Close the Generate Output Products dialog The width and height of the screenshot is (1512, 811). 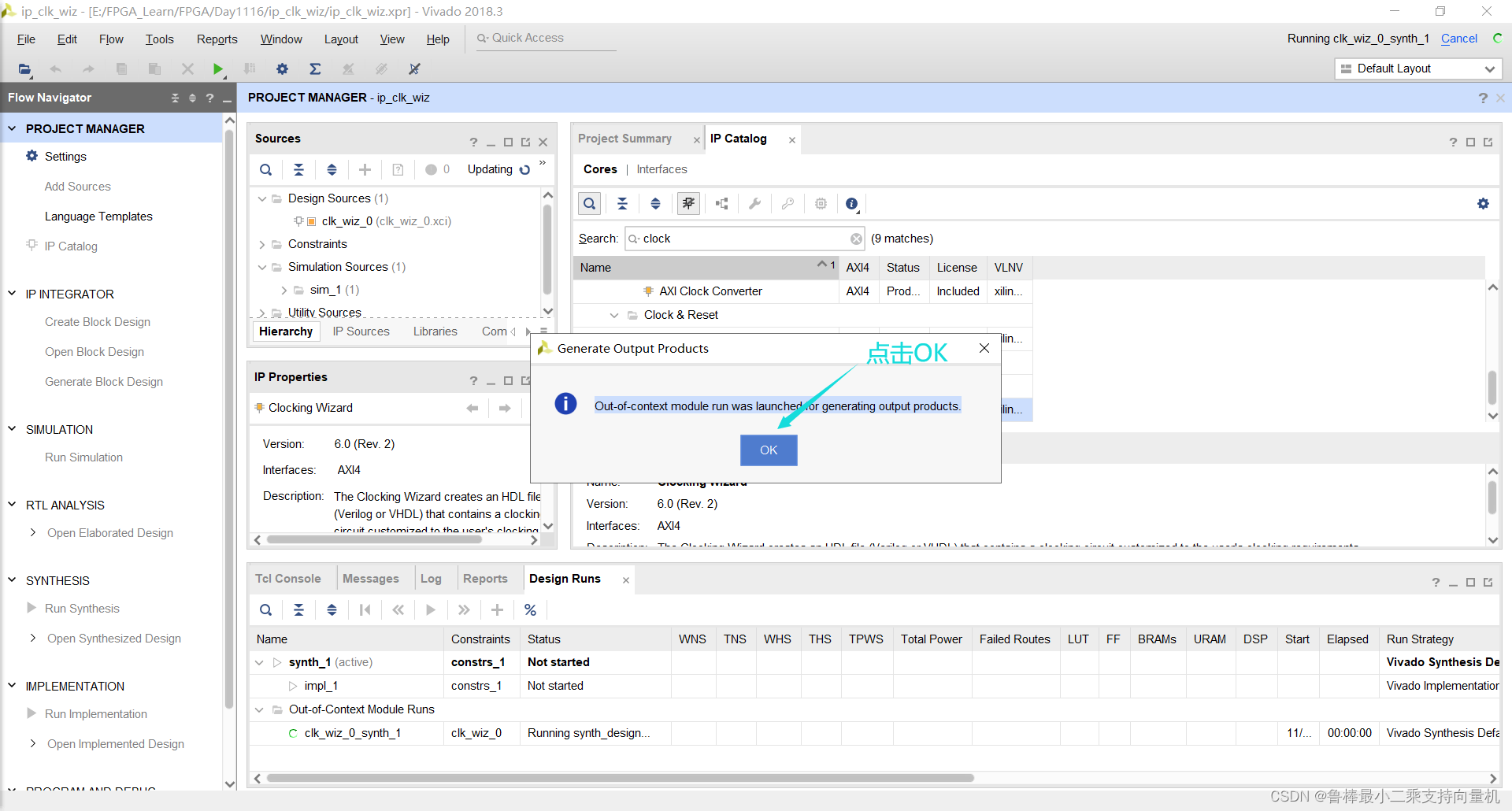click(984, 348)
